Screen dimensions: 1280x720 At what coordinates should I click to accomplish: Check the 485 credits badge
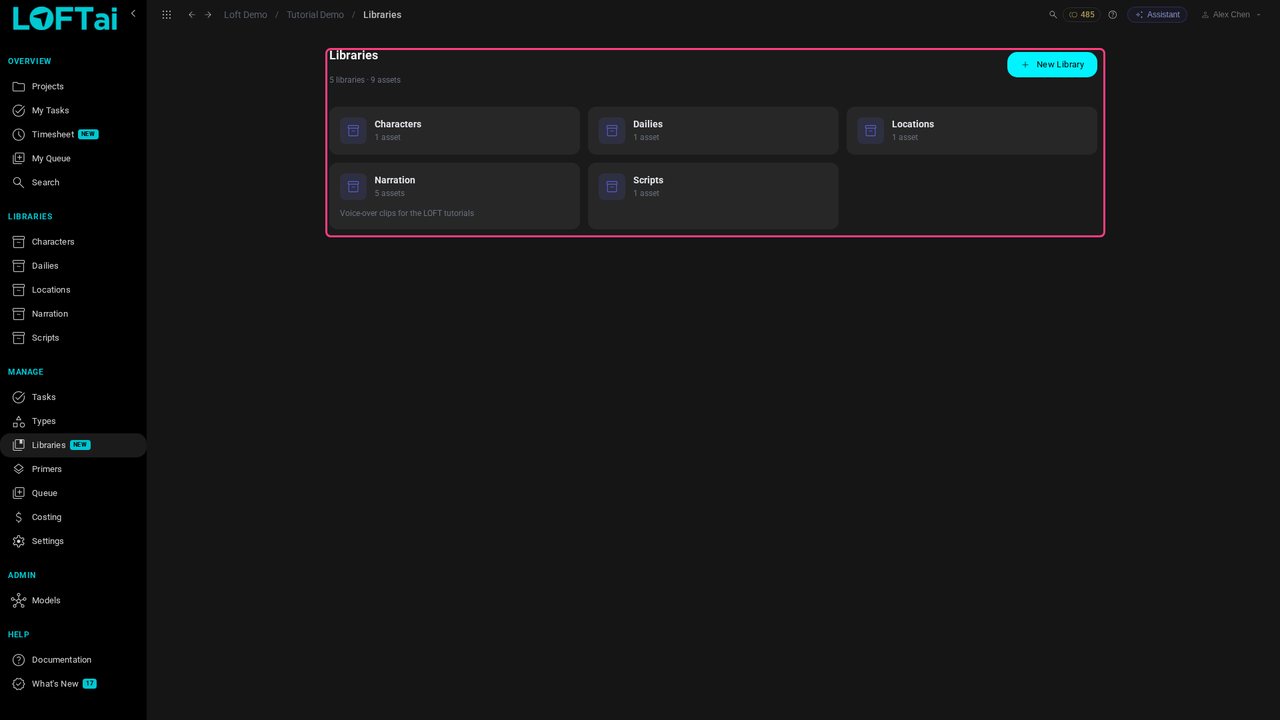(1082, 15)
